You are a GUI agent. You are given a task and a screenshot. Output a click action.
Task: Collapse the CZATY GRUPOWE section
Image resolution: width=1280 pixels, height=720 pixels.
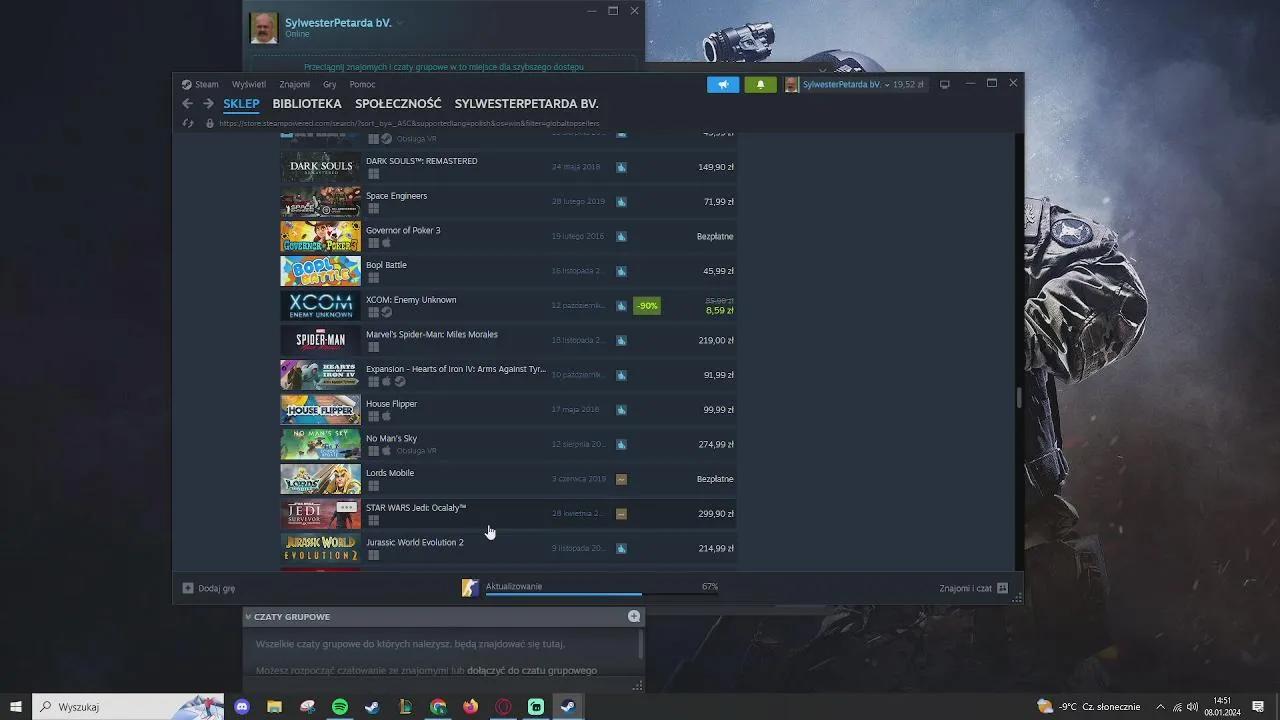coord(248,617)
